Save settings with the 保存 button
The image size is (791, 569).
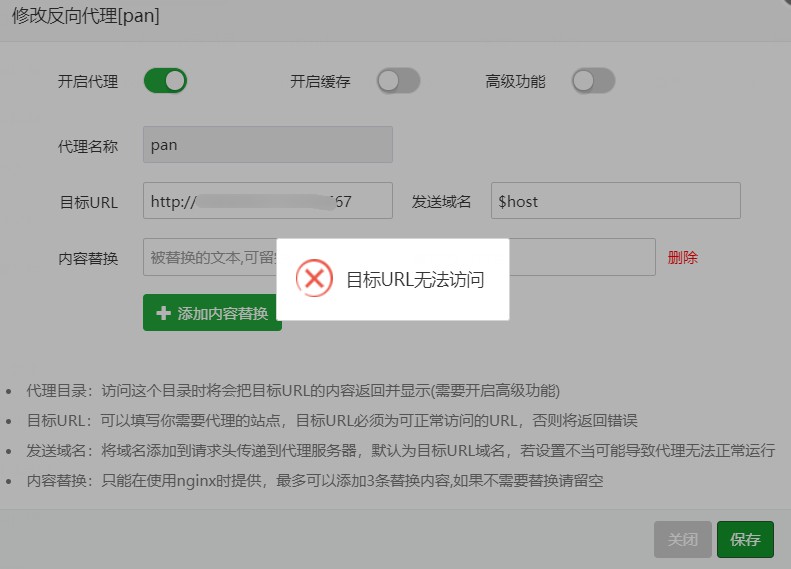tap(745, 540)
